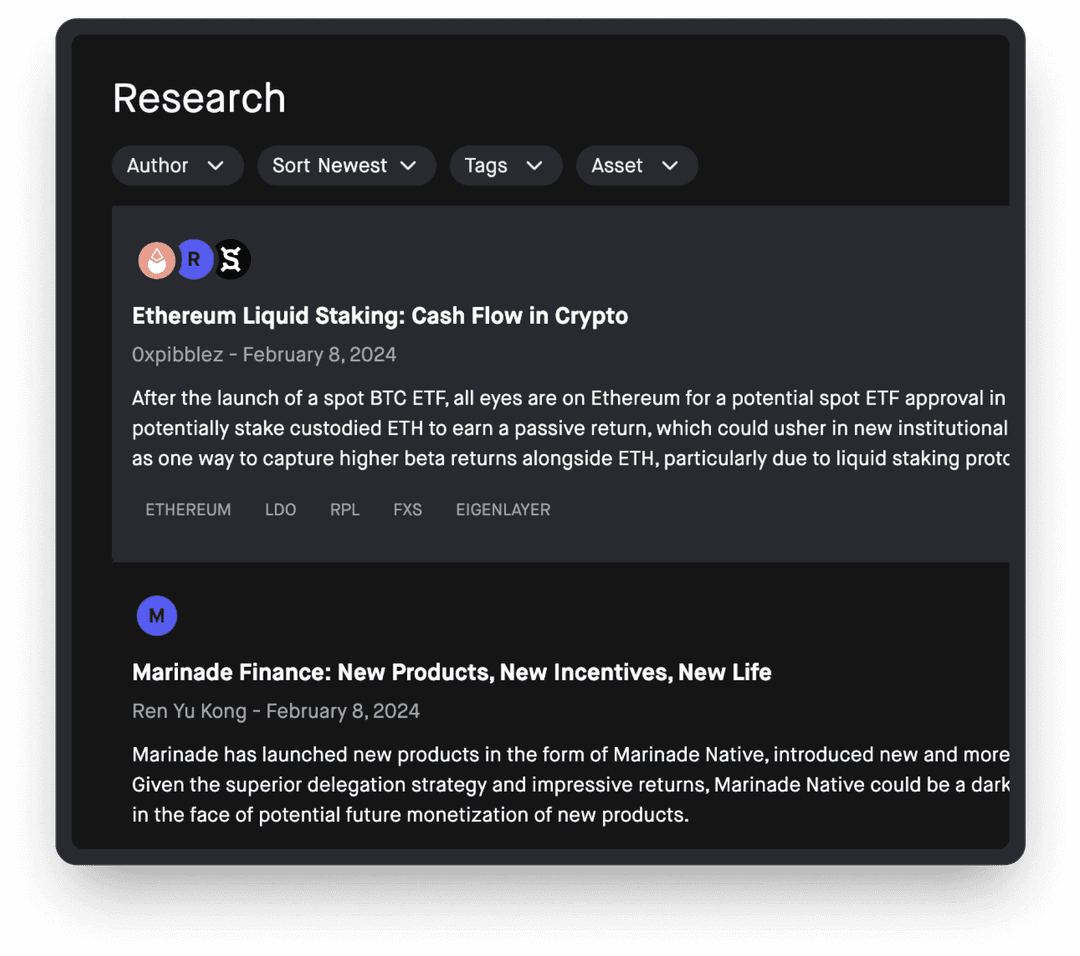Open the Ethereum Liquid Staking article
This screenshot has width=1080, height=956.
(x=380, y=315)
